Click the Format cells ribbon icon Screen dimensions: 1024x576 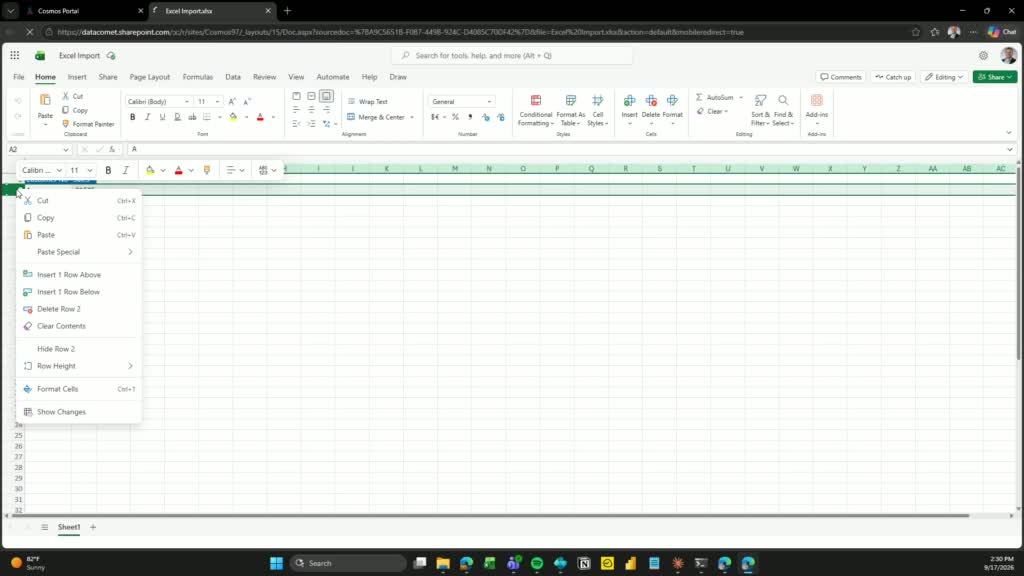click(672, 101)
